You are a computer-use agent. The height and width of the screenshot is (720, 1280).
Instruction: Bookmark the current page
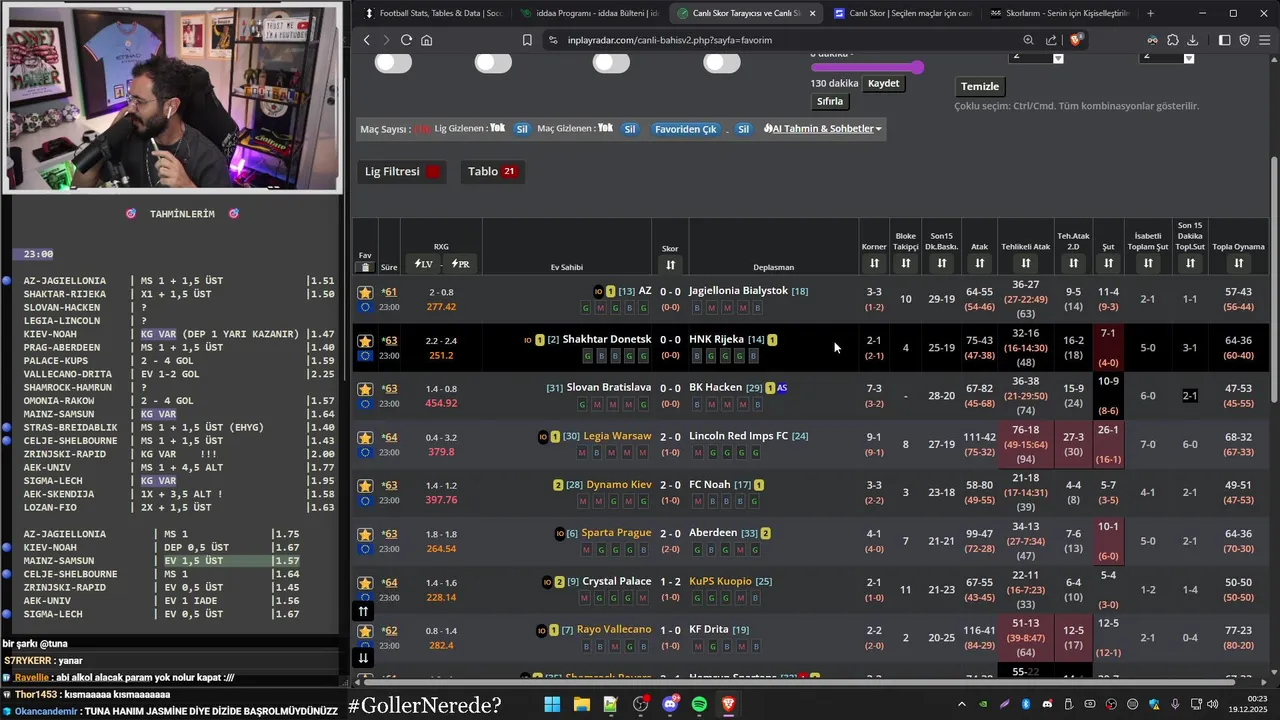tap(527, 40)
